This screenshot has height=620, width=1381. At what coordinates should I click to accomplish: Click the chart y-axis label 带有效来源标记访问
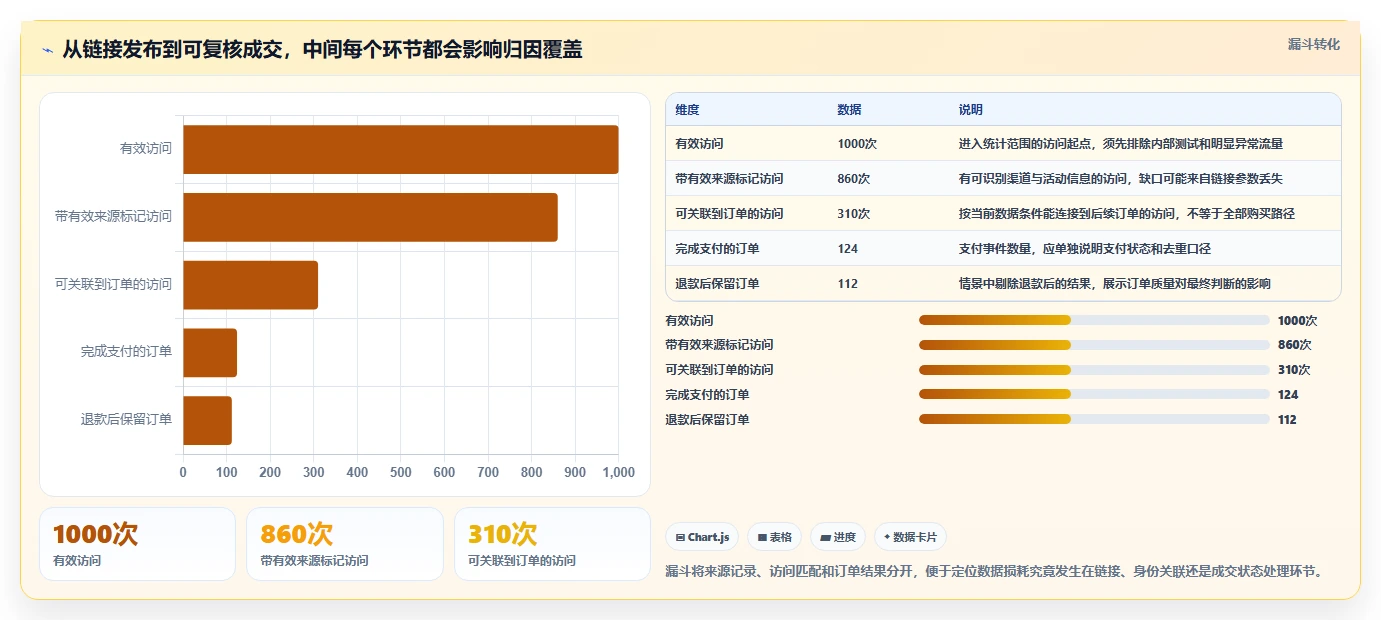tap(114, 217)
